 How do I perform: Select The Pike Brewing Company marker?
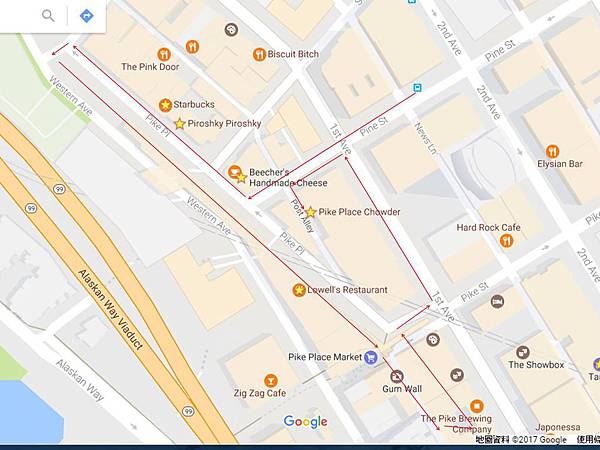tap(477, 406)
